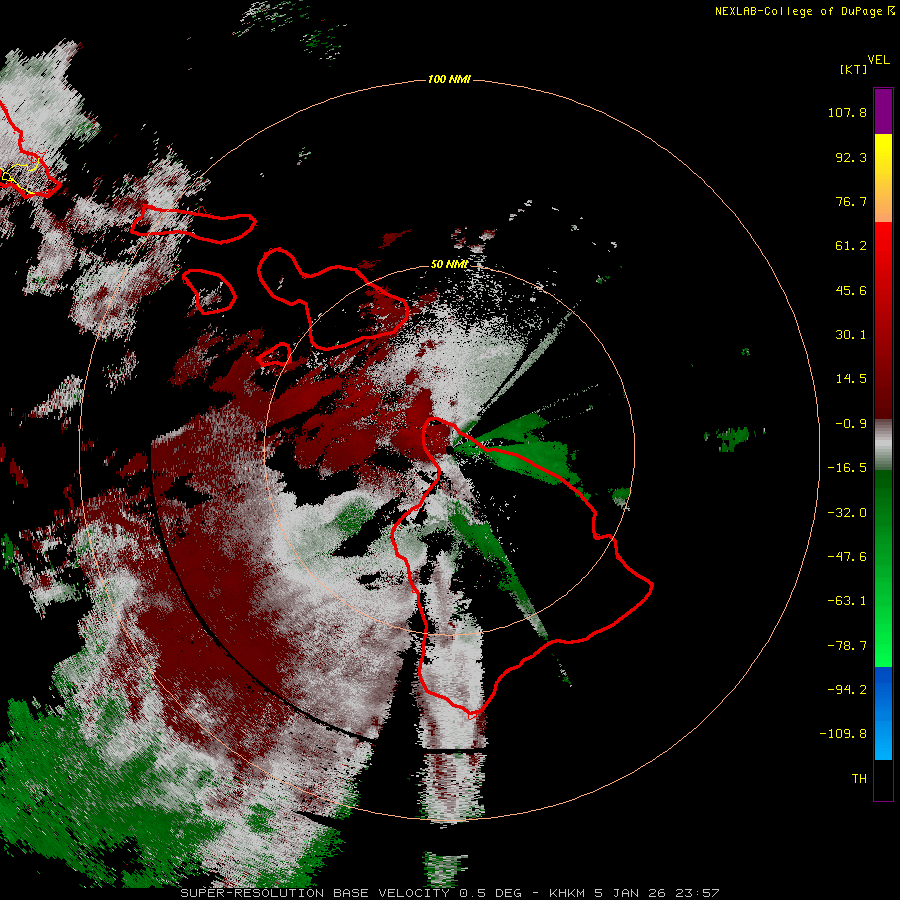Image resolution: width=900 pixels, height=900 pixels.
Task: Click the 61.2 legend value
Action: click(x=851, y=246)
